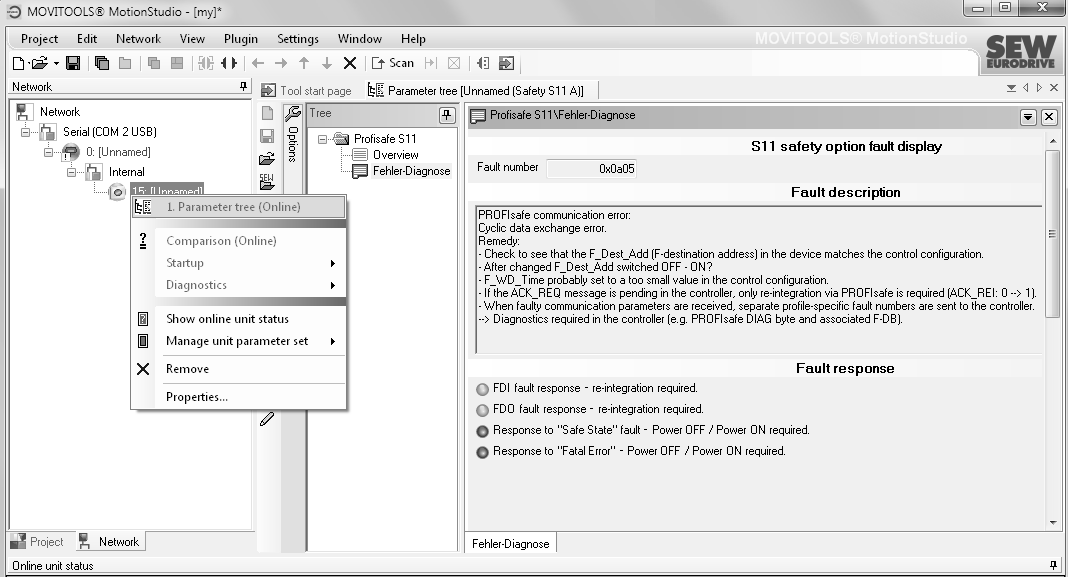Start a network Scan
1068x577 pixels.
pos(392,63)
